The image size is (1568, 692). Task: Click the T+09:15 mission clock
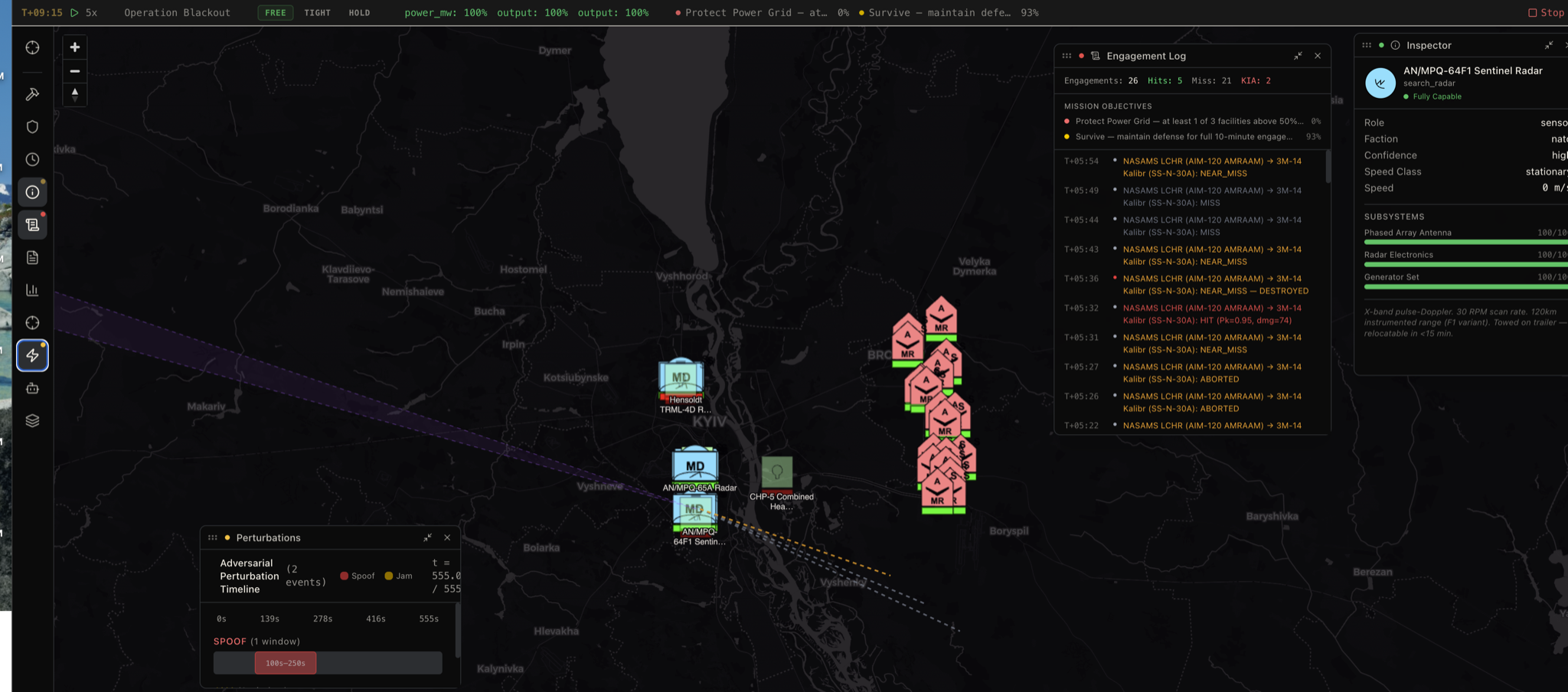(42, 13)
